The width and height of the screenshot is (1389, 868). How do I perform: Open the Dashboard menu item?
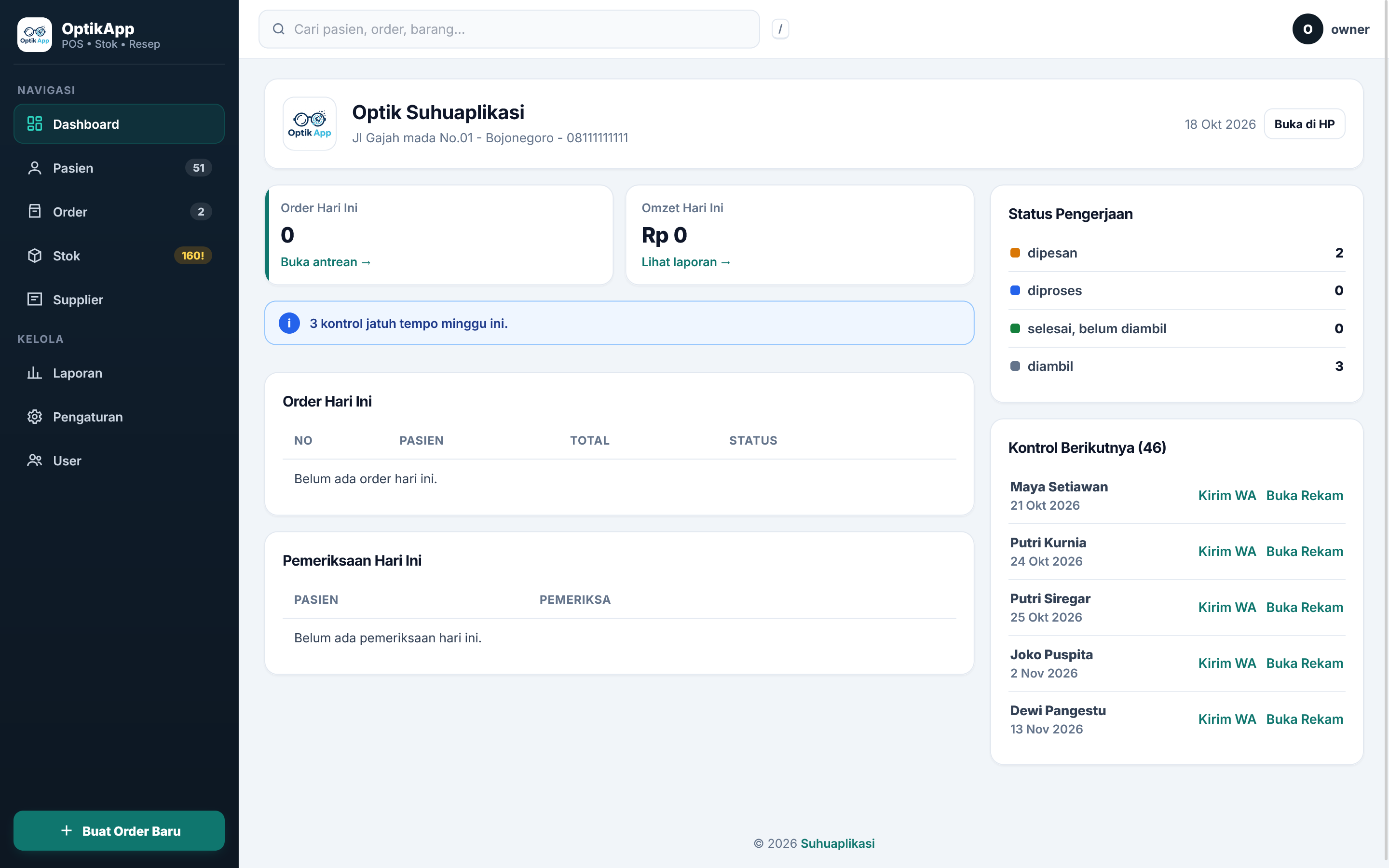coord(119,123)
